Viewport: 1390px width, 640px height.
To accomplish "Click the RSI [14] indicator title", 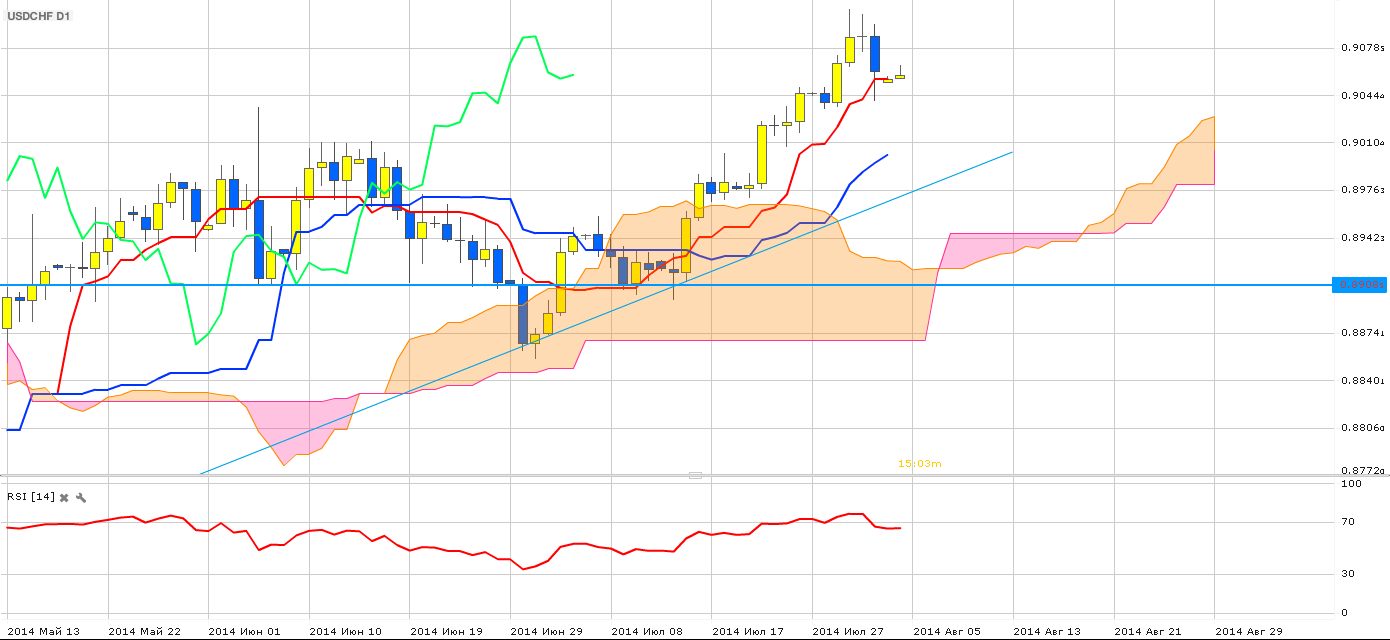I will pos(30,497).
